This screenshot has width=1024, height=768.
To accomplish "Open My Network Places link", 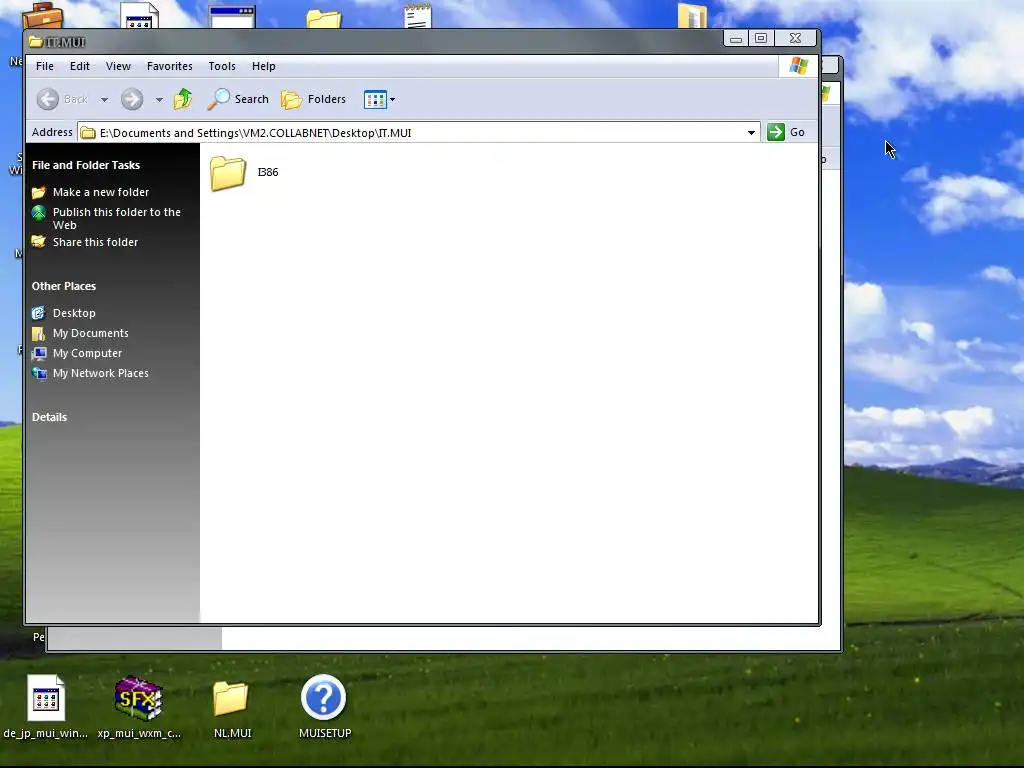I will point(101,373).
